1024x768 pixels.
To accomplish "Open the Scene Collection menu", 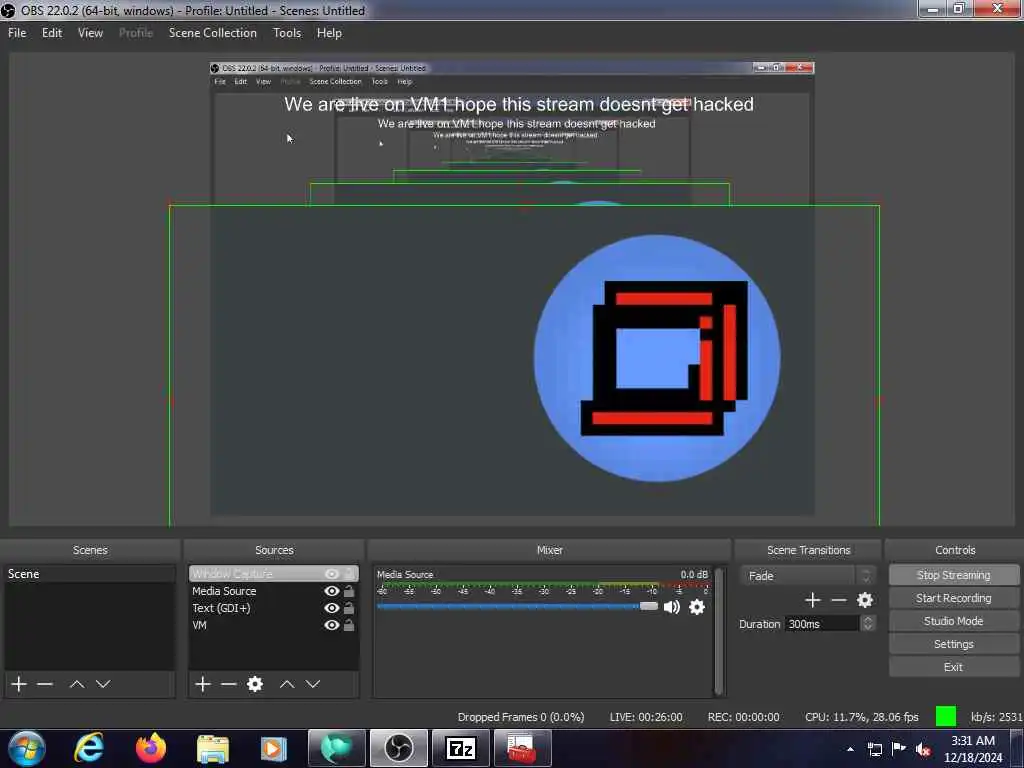I will tap(213, 33).
